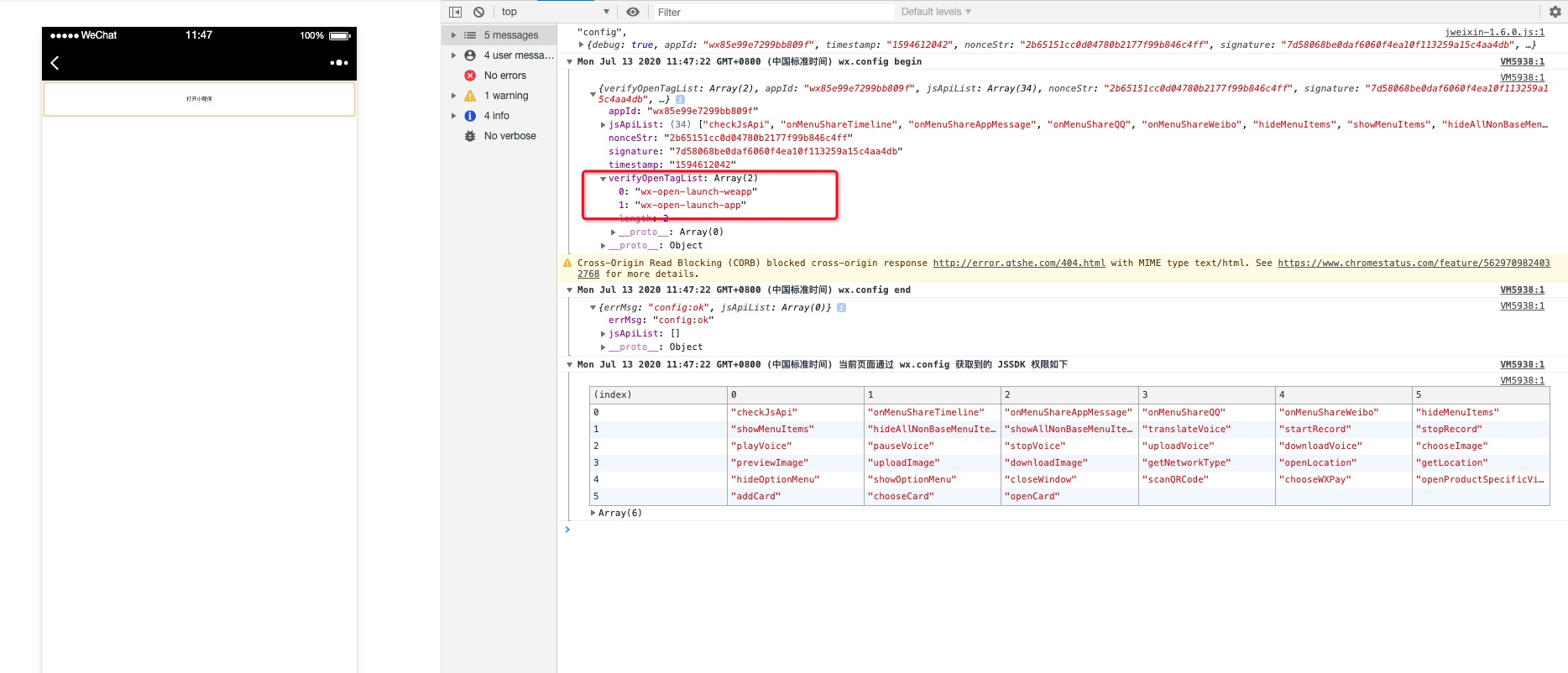The image size is (1568, 673).
Task: Toggle the console sidebar panel icon
Action: point(455,12)
